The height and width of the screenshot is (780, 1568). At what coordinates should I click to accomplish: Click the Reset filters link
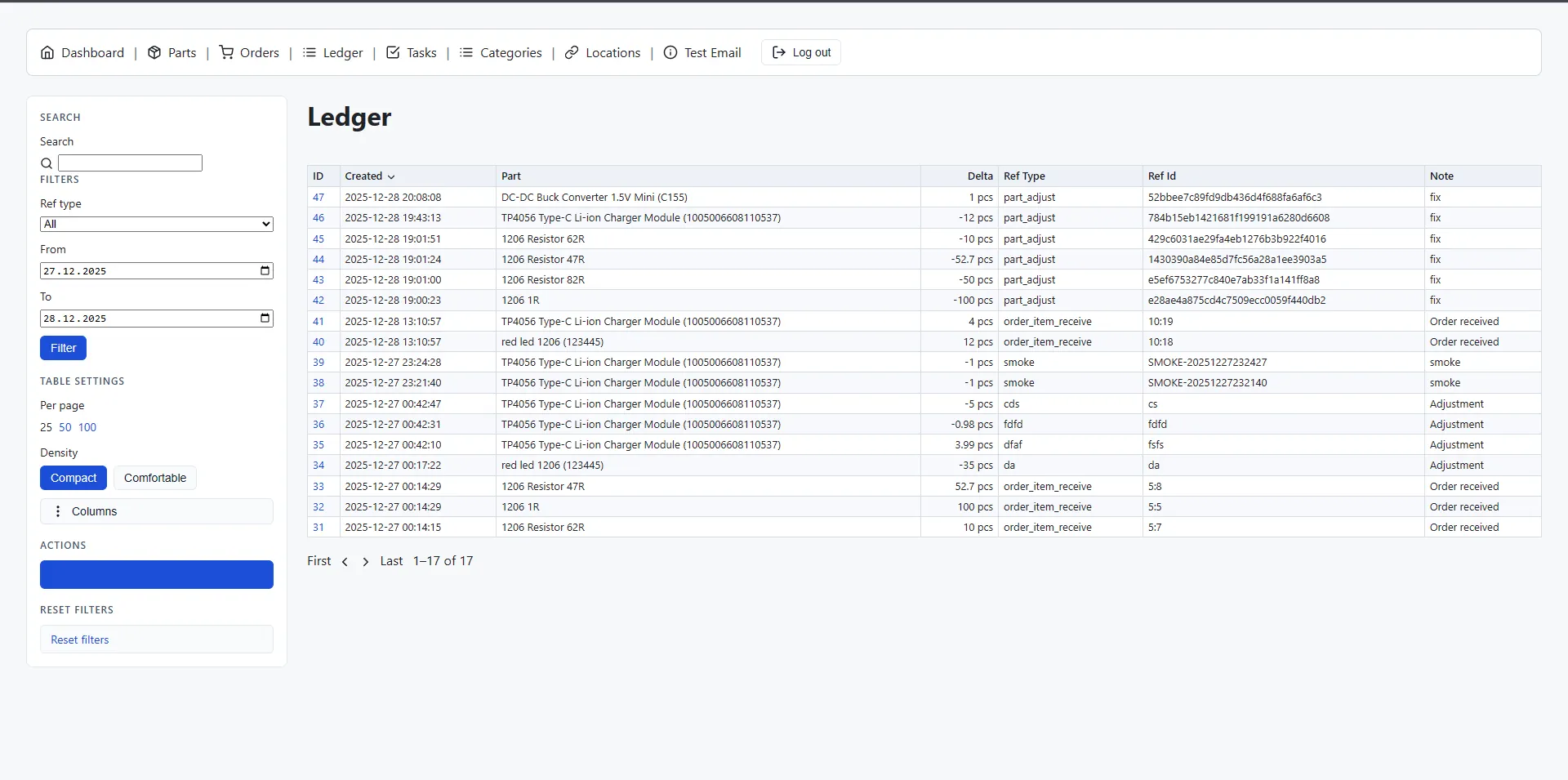click(x=79, y=640)
